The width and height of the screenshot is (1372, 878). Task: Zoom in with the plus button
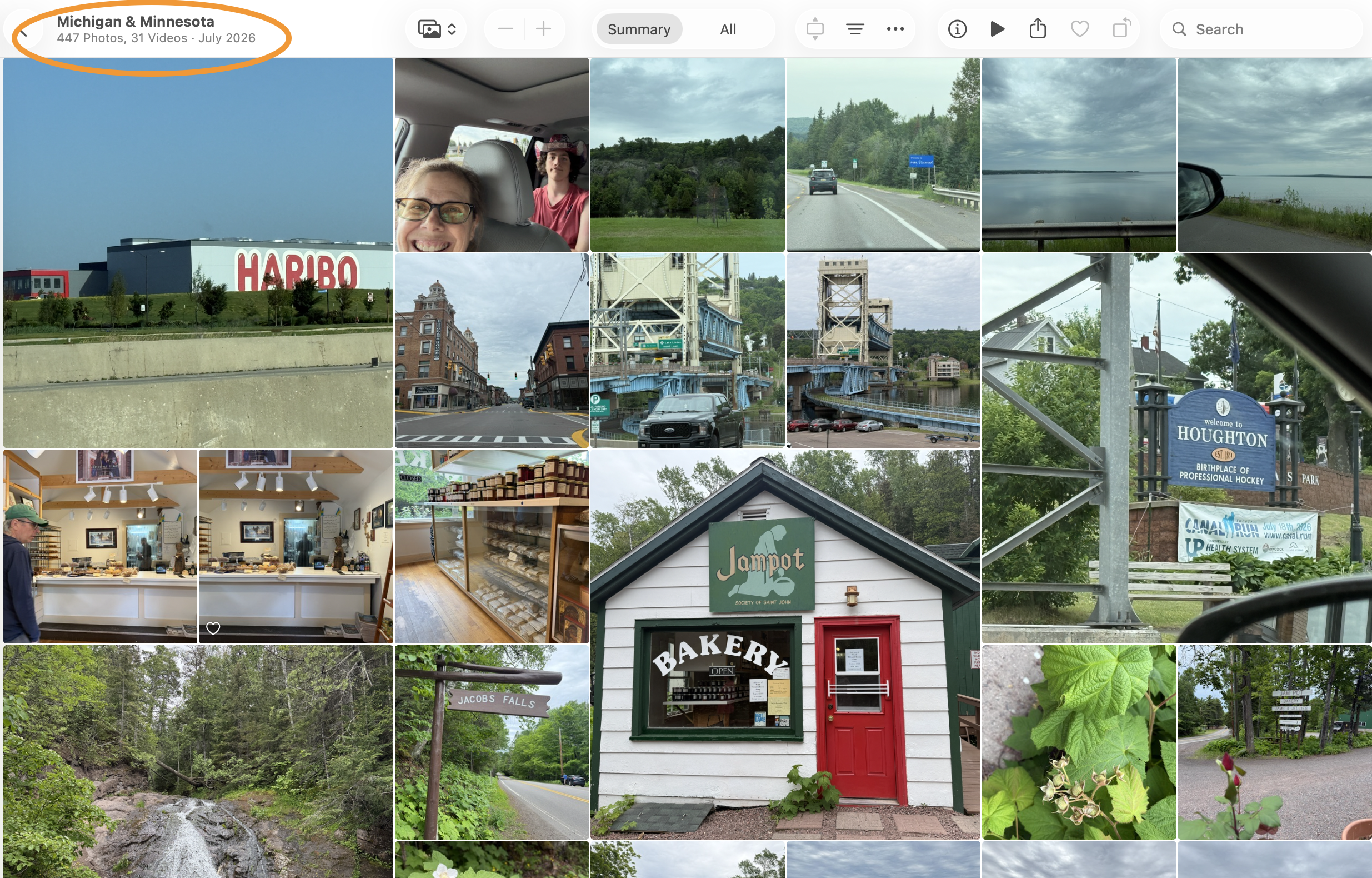[544, 29]
